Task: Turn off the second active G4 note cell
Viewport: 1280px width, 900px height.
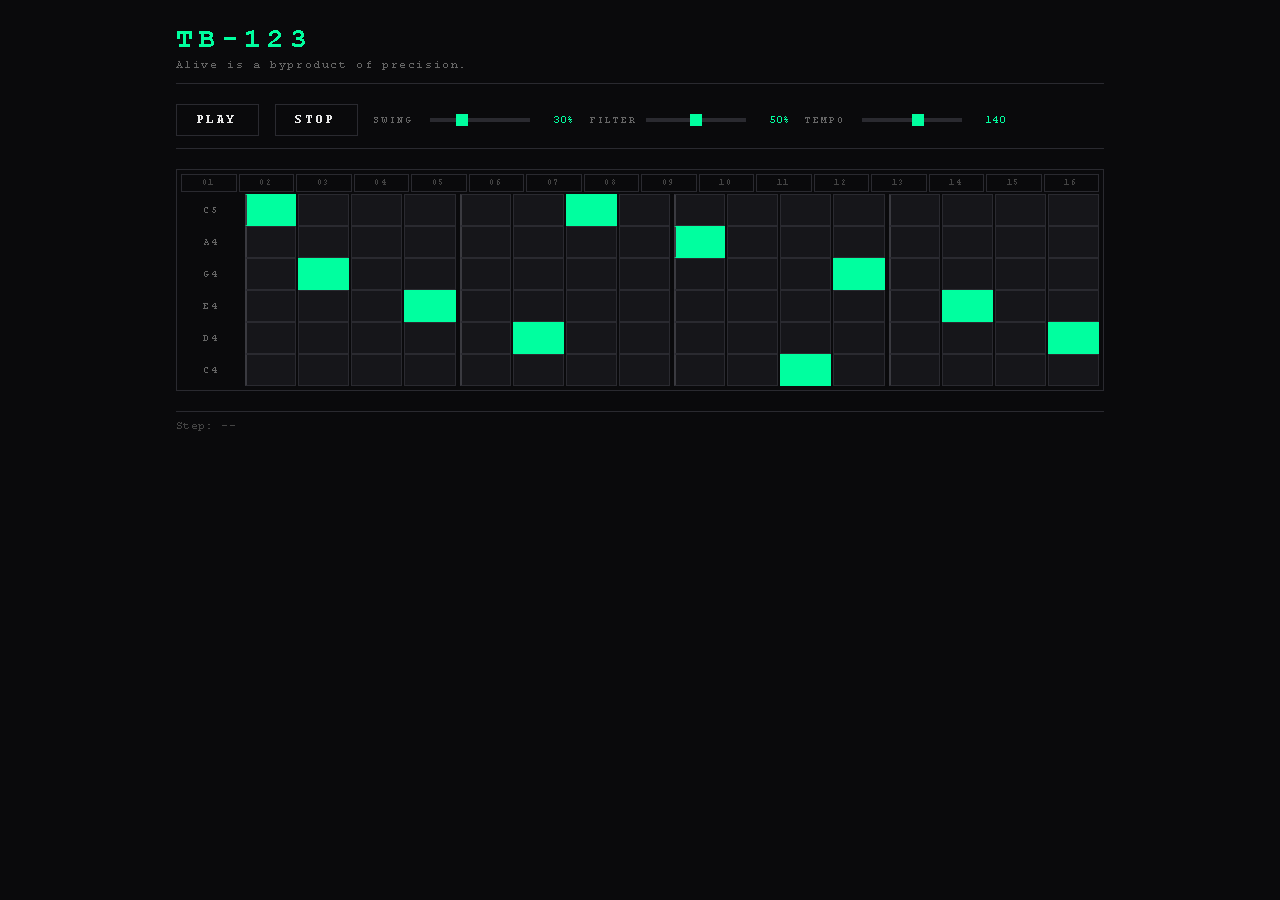Action: [859, 274]
